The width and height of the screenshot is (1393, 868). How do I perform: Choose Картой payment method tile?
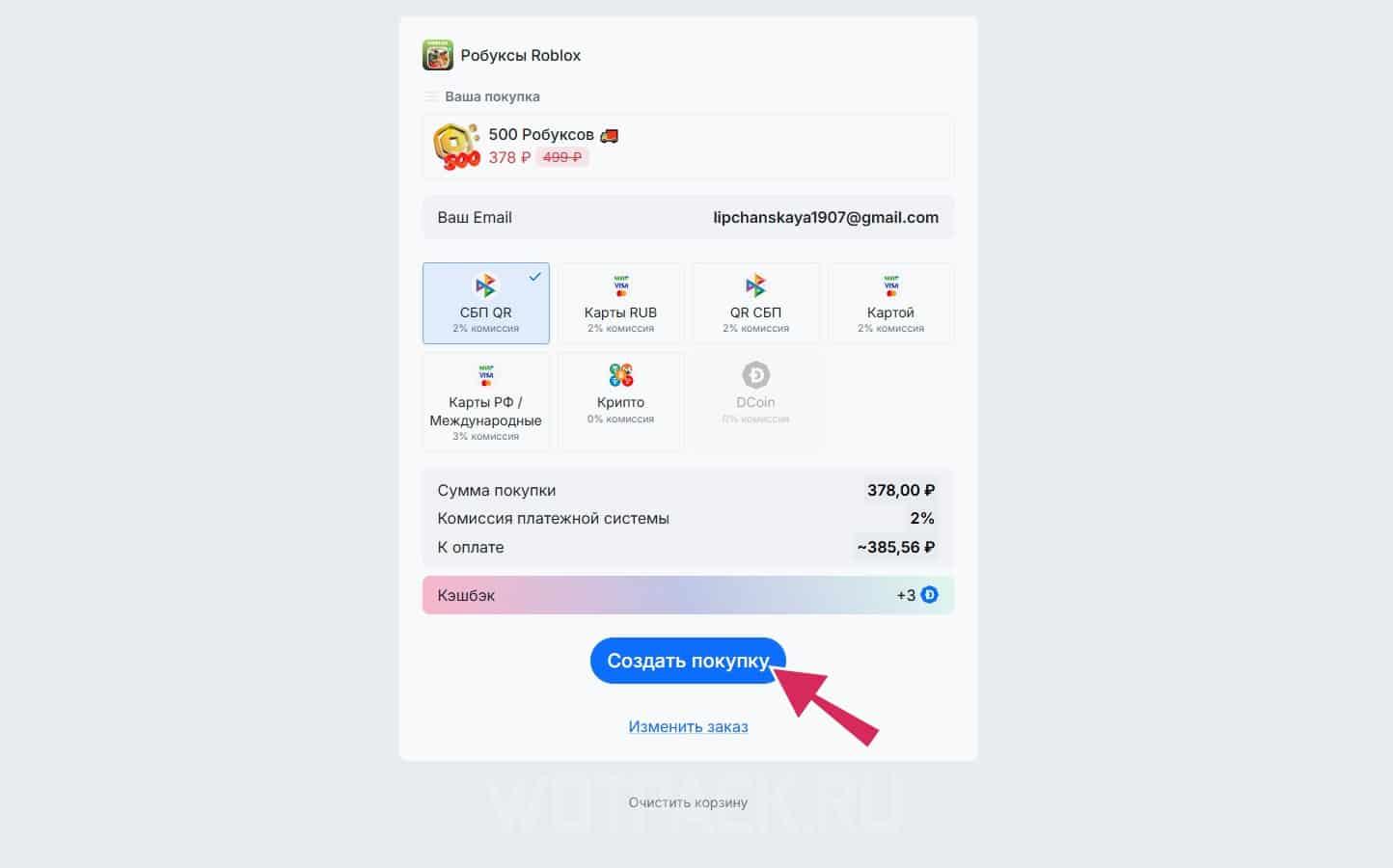(891, 303)
